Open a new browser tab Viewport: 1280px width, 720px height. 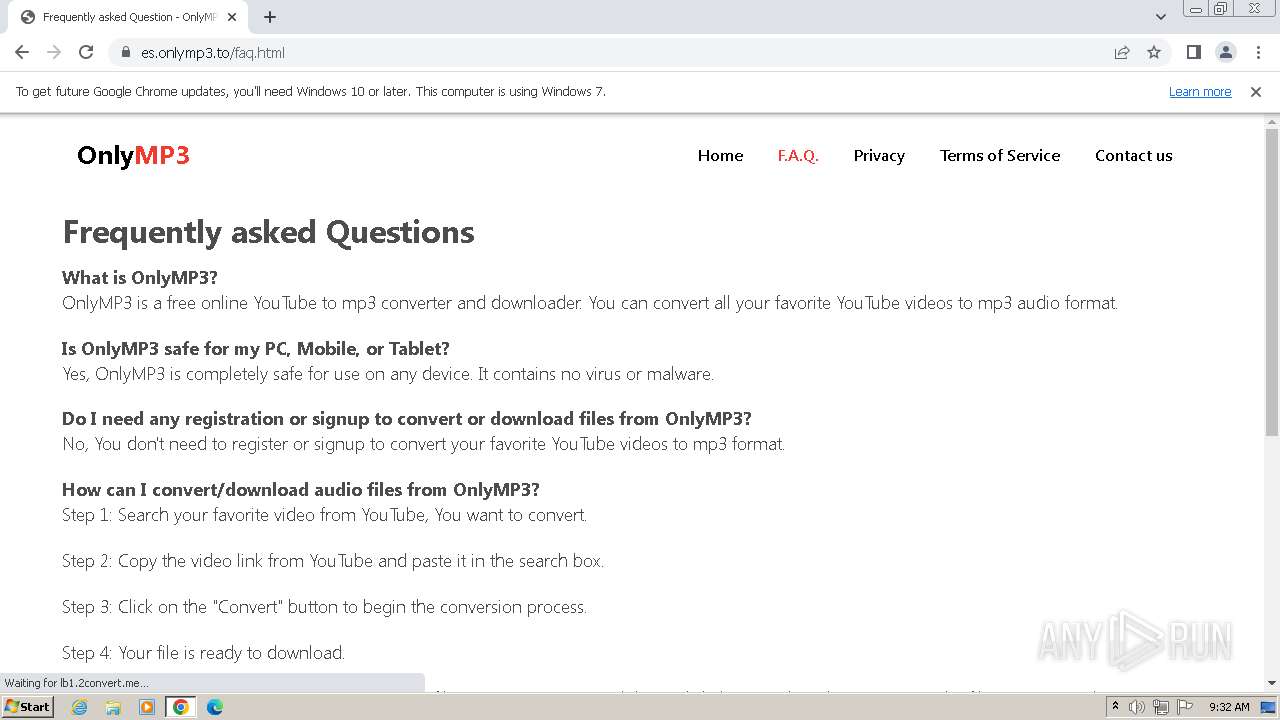coord(270,17)
